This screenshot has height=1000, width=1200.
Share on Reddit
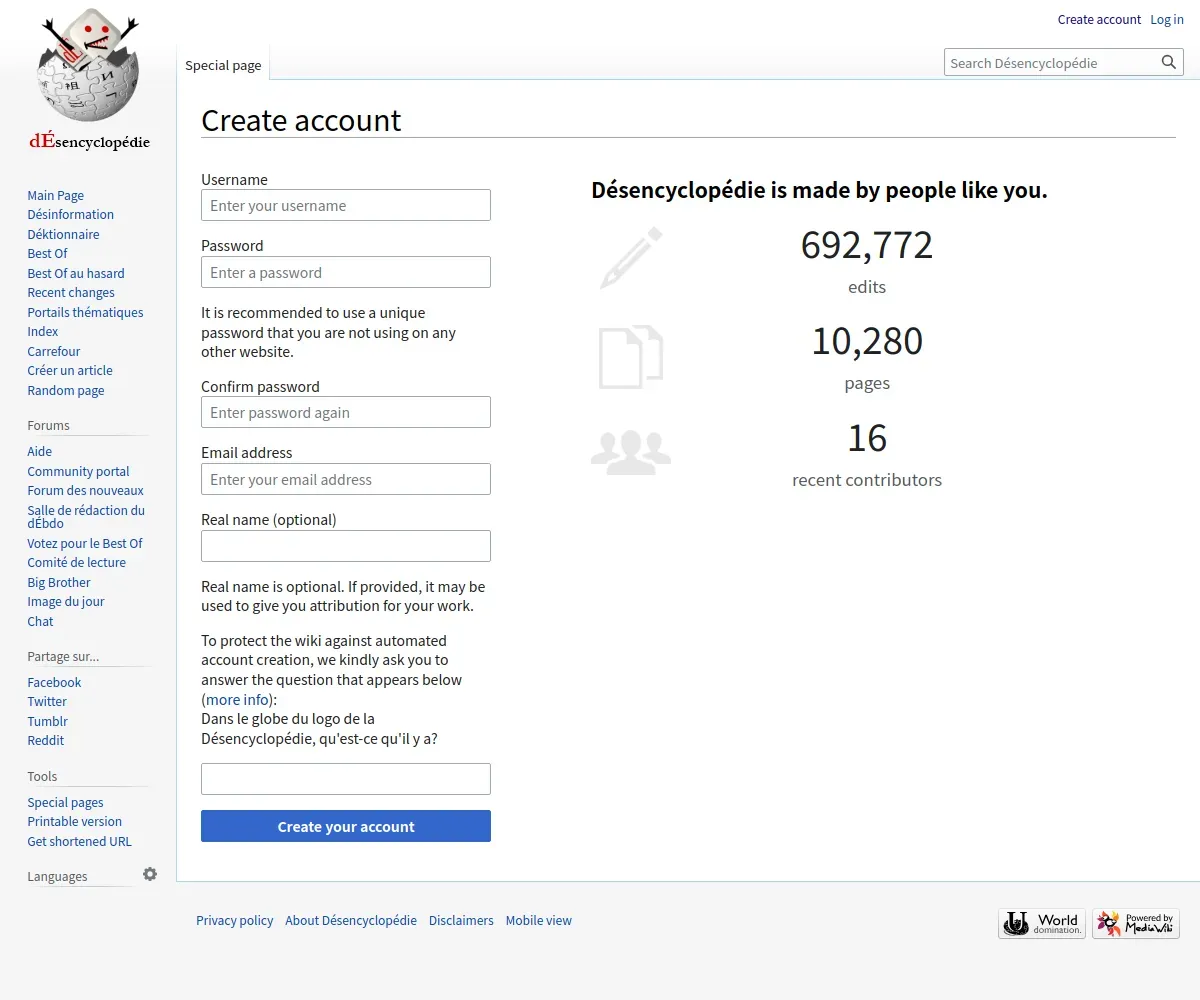46,740
